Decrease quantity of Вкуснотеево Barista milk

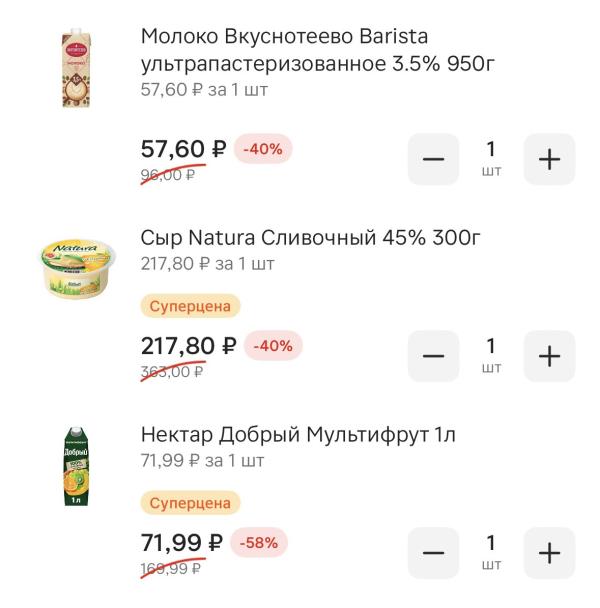point(433,159)
